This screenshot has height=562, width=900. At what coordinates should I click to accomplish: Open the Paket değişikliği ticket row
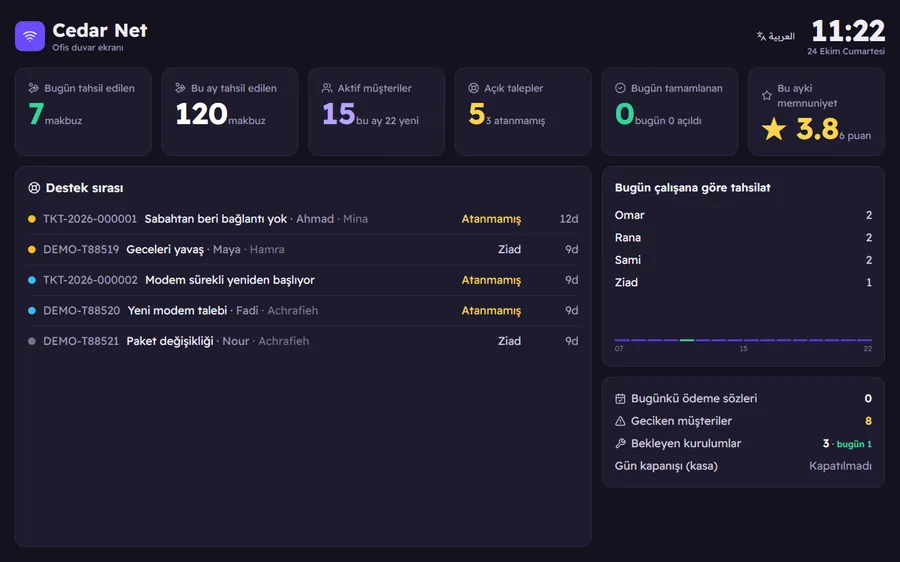[303, 341]
